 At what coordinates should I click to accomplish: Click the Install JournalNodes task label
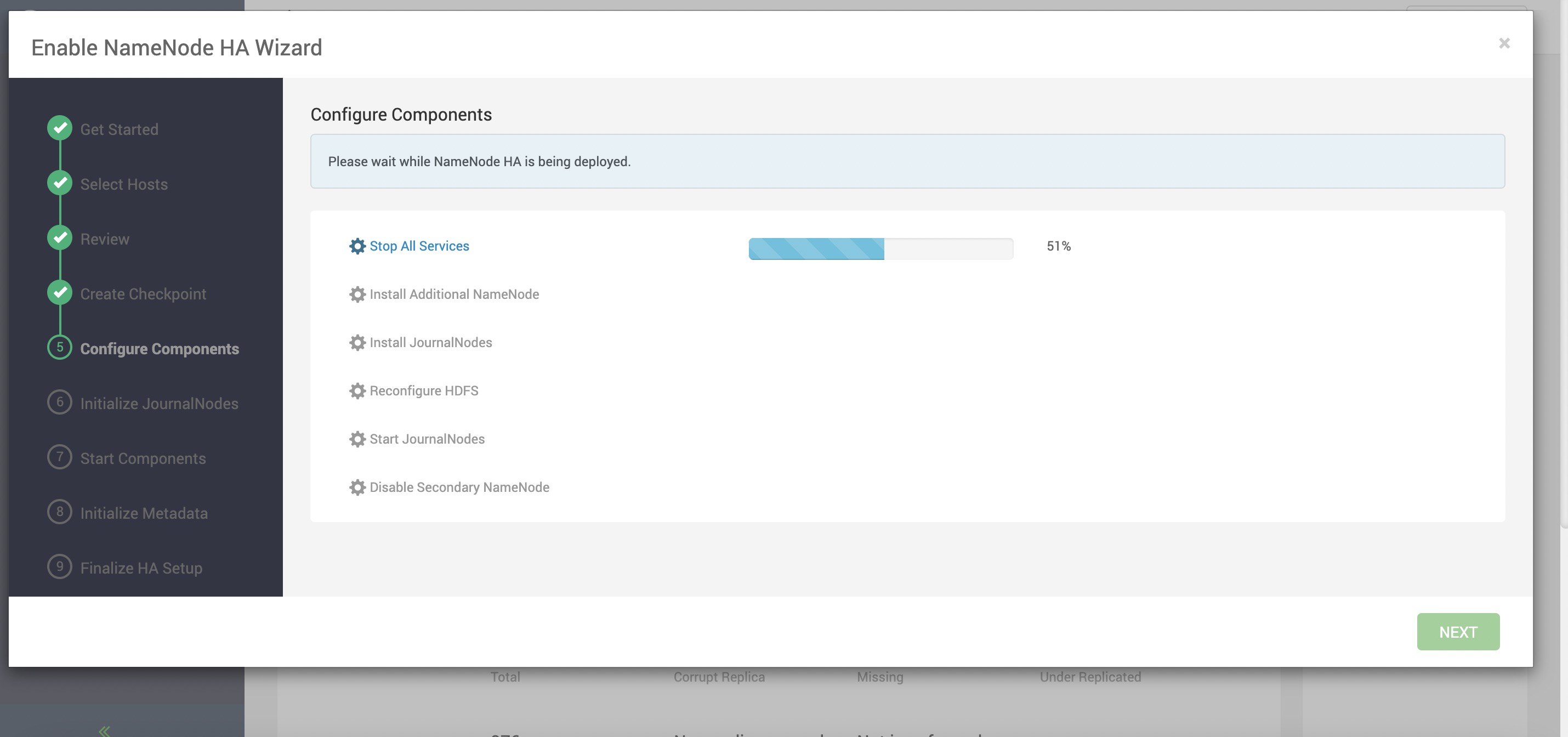[x=431, y=342]
